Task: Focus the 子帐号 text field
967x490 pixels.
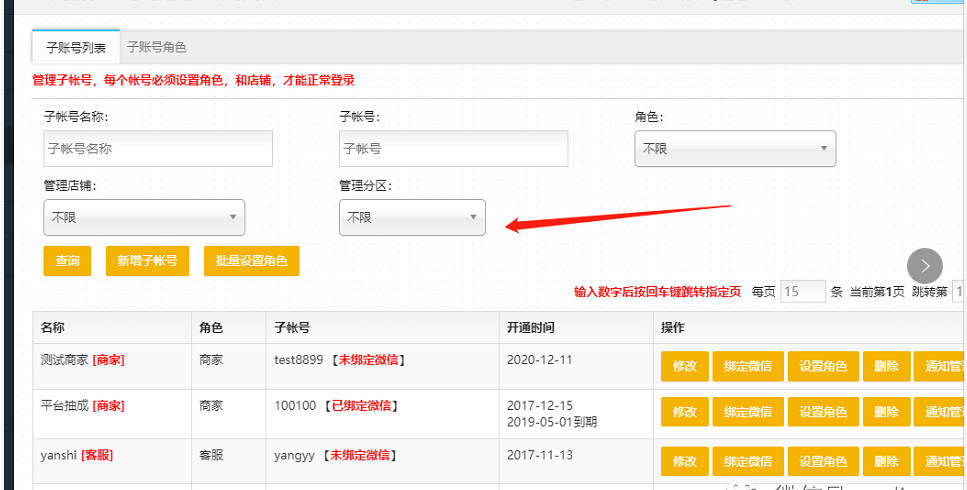Action: [453, 148]
